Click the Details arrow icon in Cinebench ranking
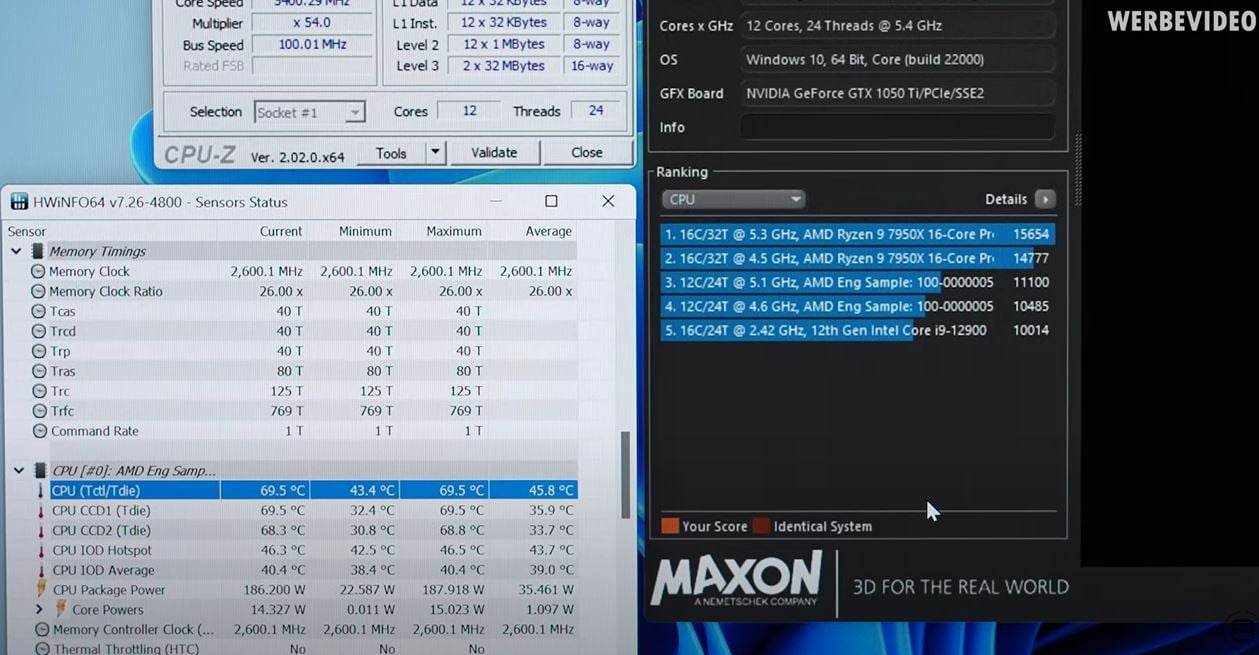The image size is (1259, 655). pos(1045,199)
